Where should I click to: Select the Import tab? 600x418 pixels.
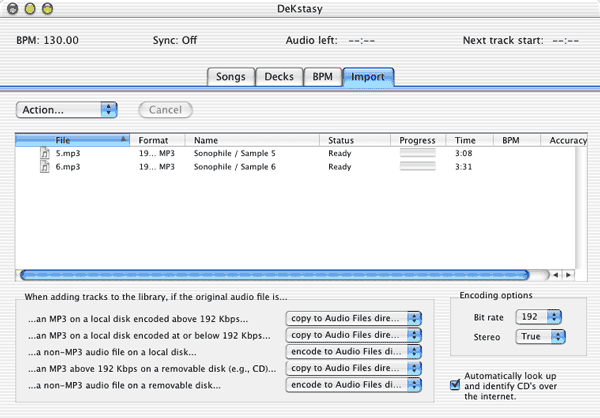(x=368, y=77)
